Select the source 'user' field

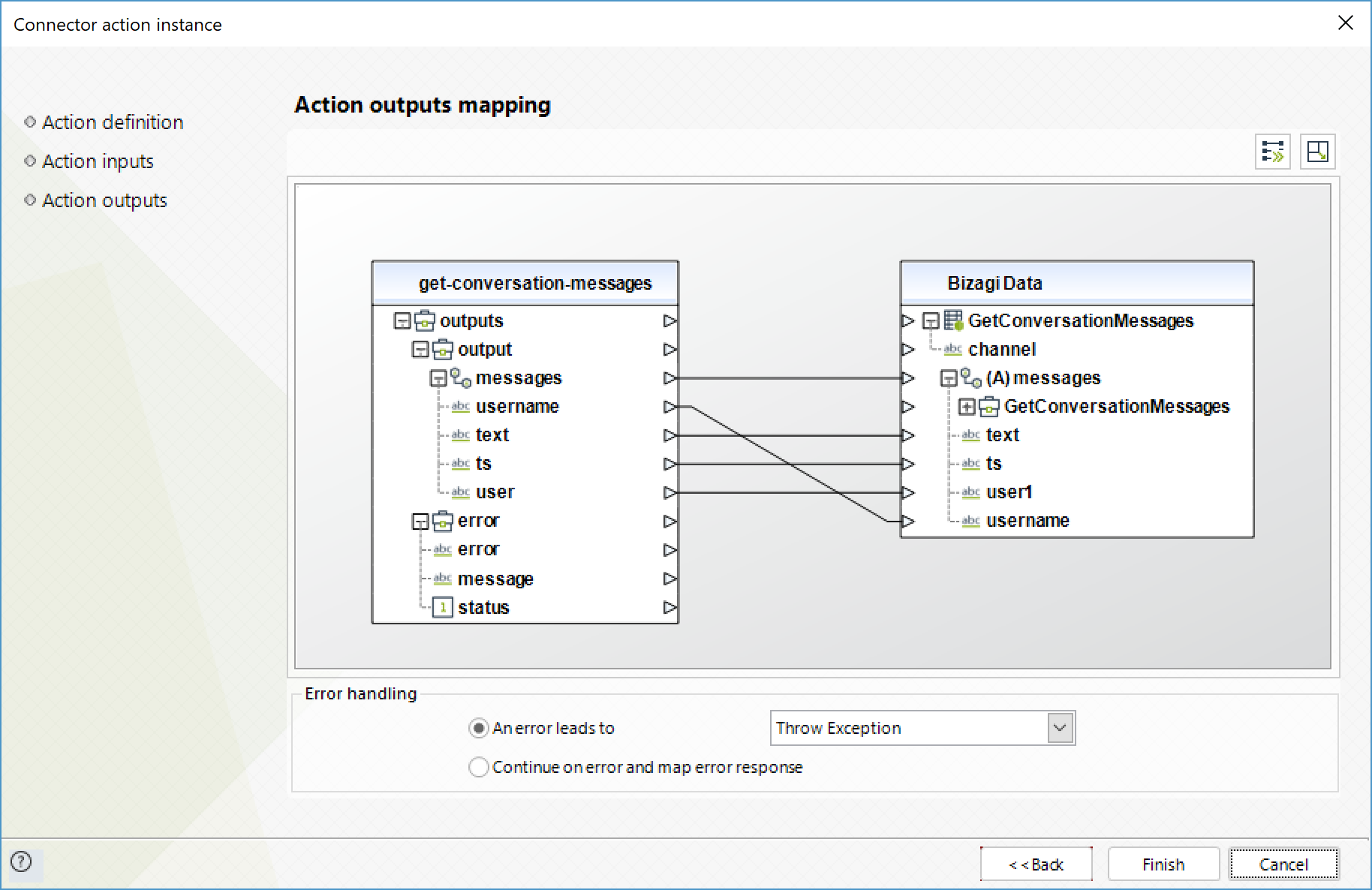click(495, 492)
